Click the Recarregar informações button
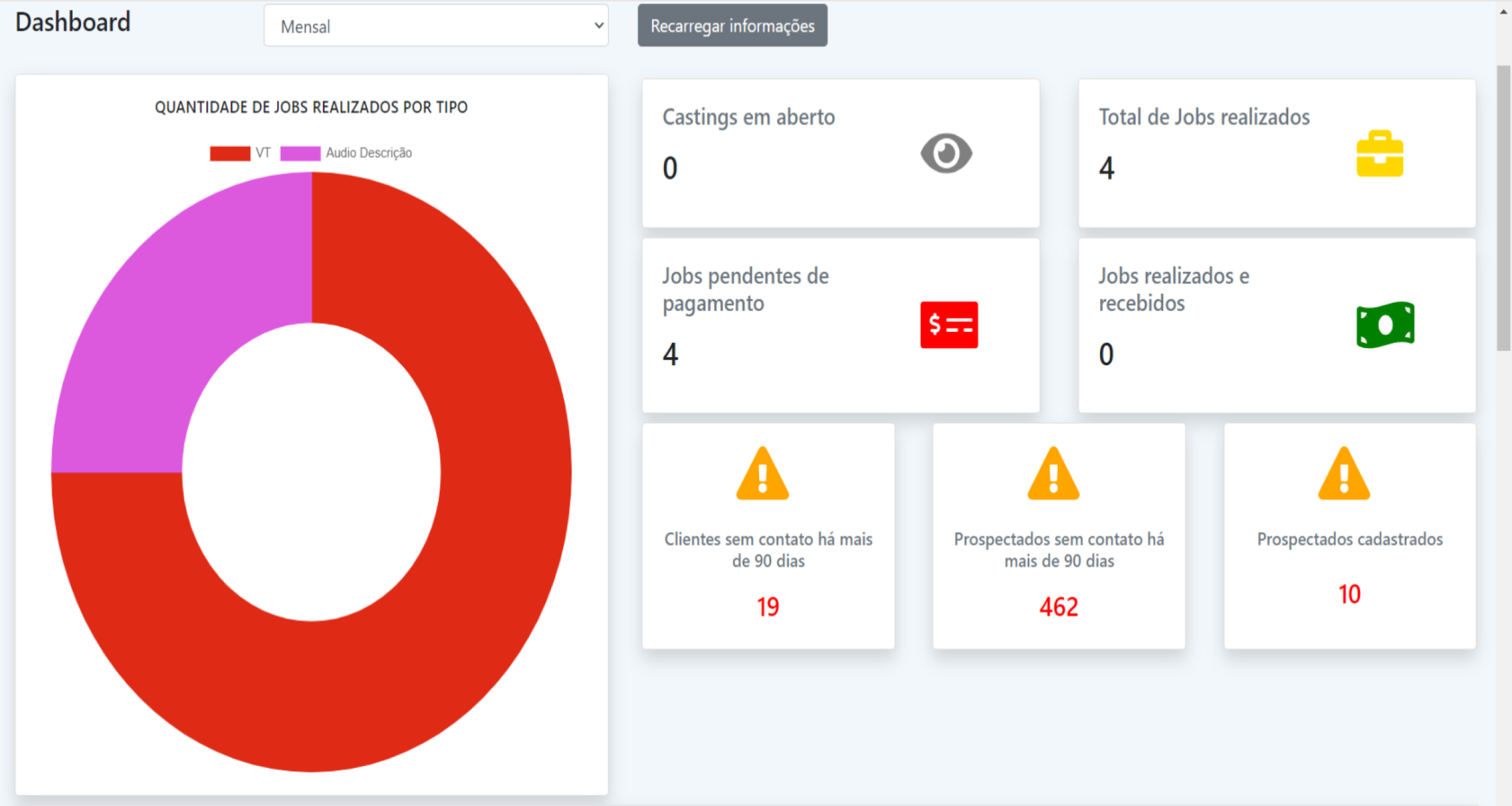 point(732,26)
